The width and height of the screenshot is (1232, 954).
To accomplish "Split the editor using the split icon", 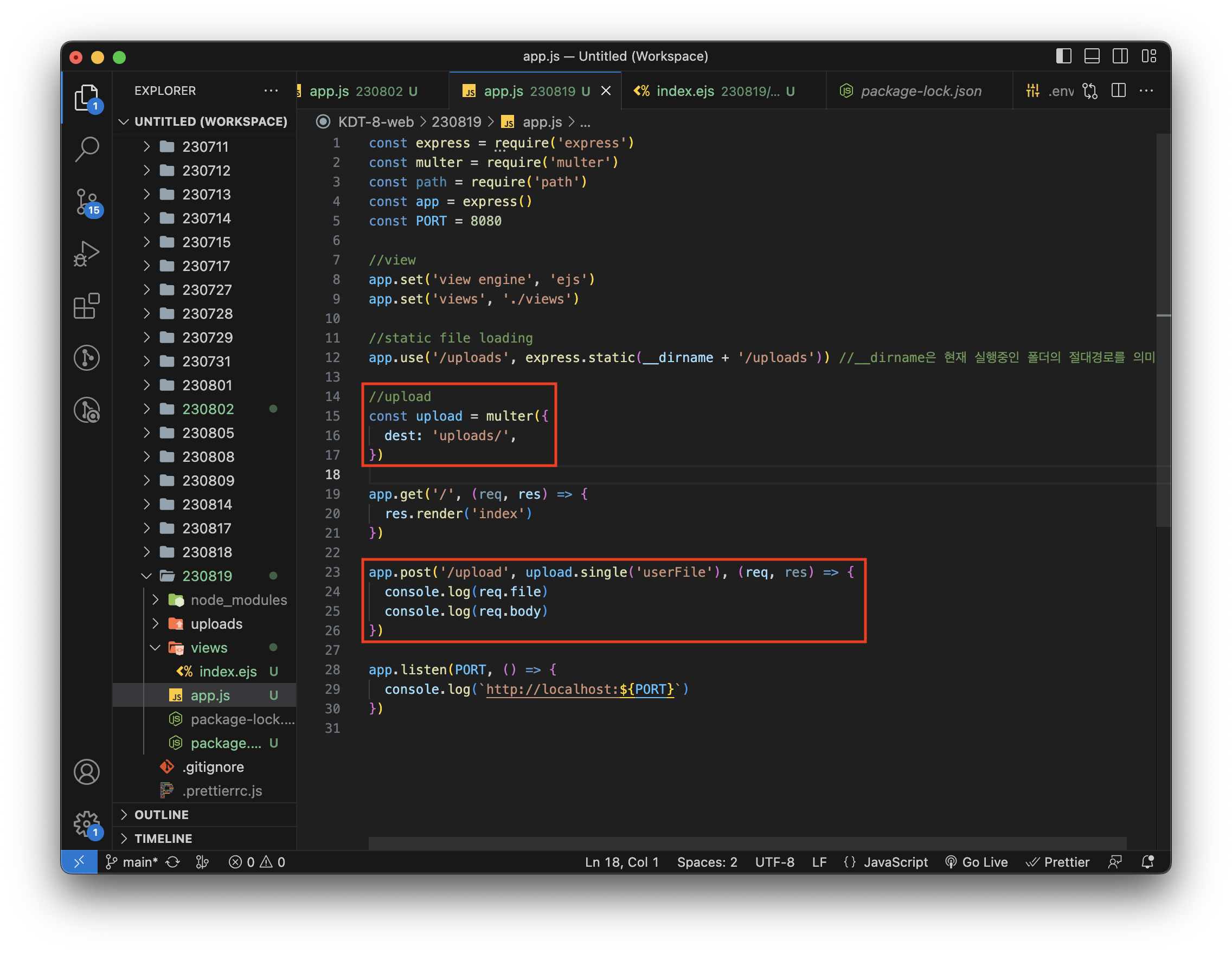I will (x=1119, y=90).
